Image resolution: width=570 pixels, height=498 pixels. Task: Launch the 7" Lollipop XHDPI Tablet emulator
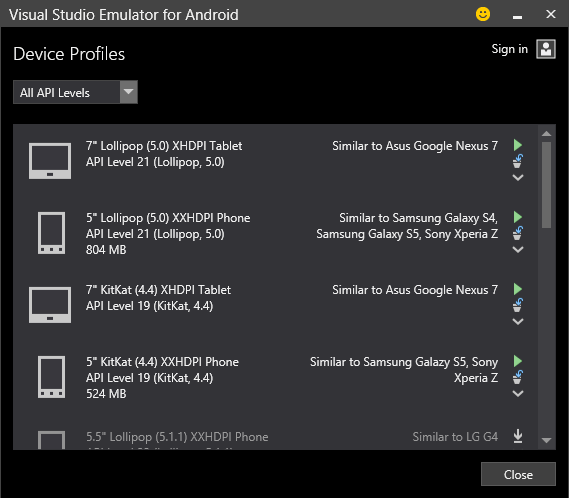[518, 145]
